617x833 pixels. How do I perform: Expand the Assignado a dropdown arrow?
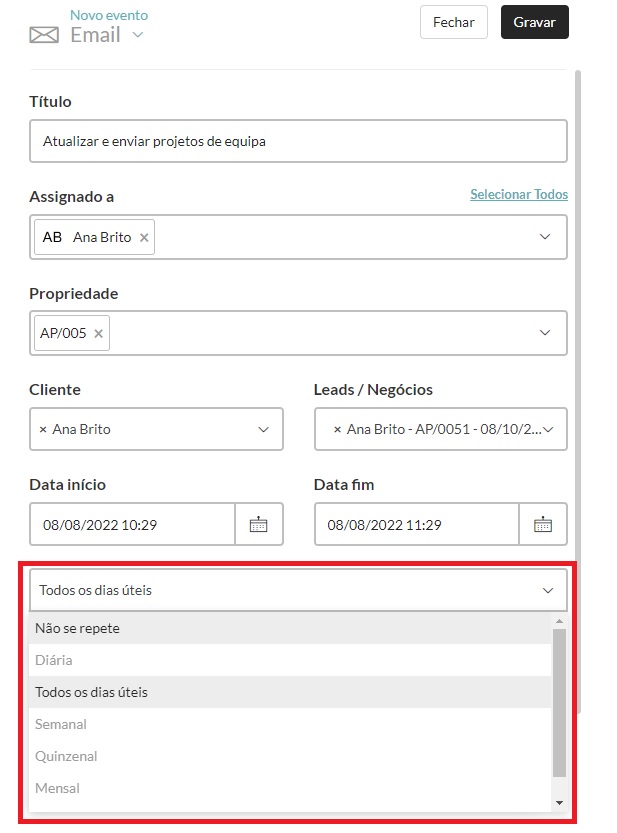tap(545, 237)
